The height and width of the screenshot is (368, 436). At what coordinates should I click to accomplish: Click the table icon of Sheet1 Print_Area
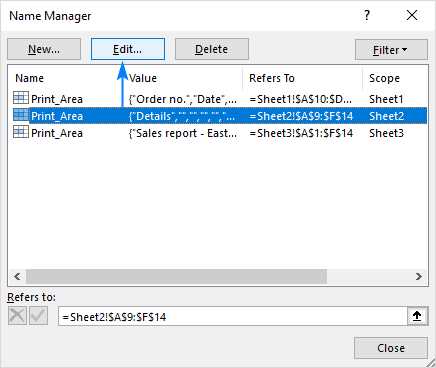tap(21, 98)
